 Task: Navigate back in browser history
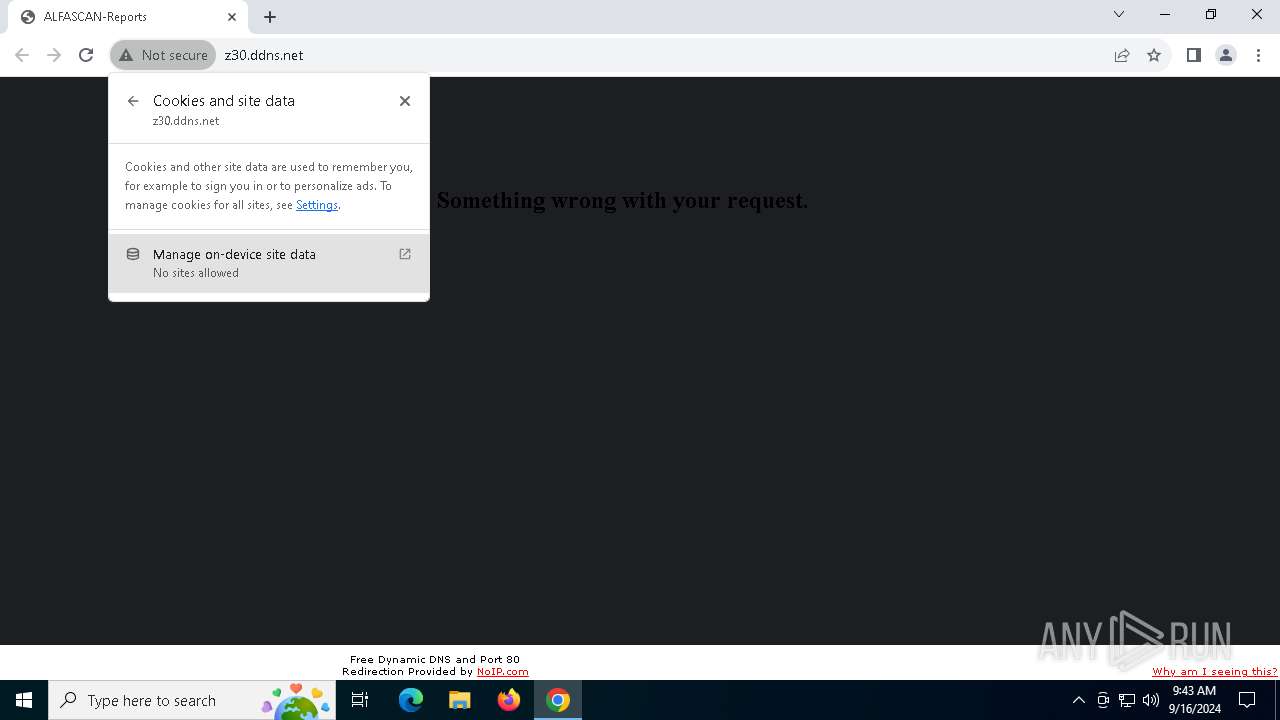(22, 55)
